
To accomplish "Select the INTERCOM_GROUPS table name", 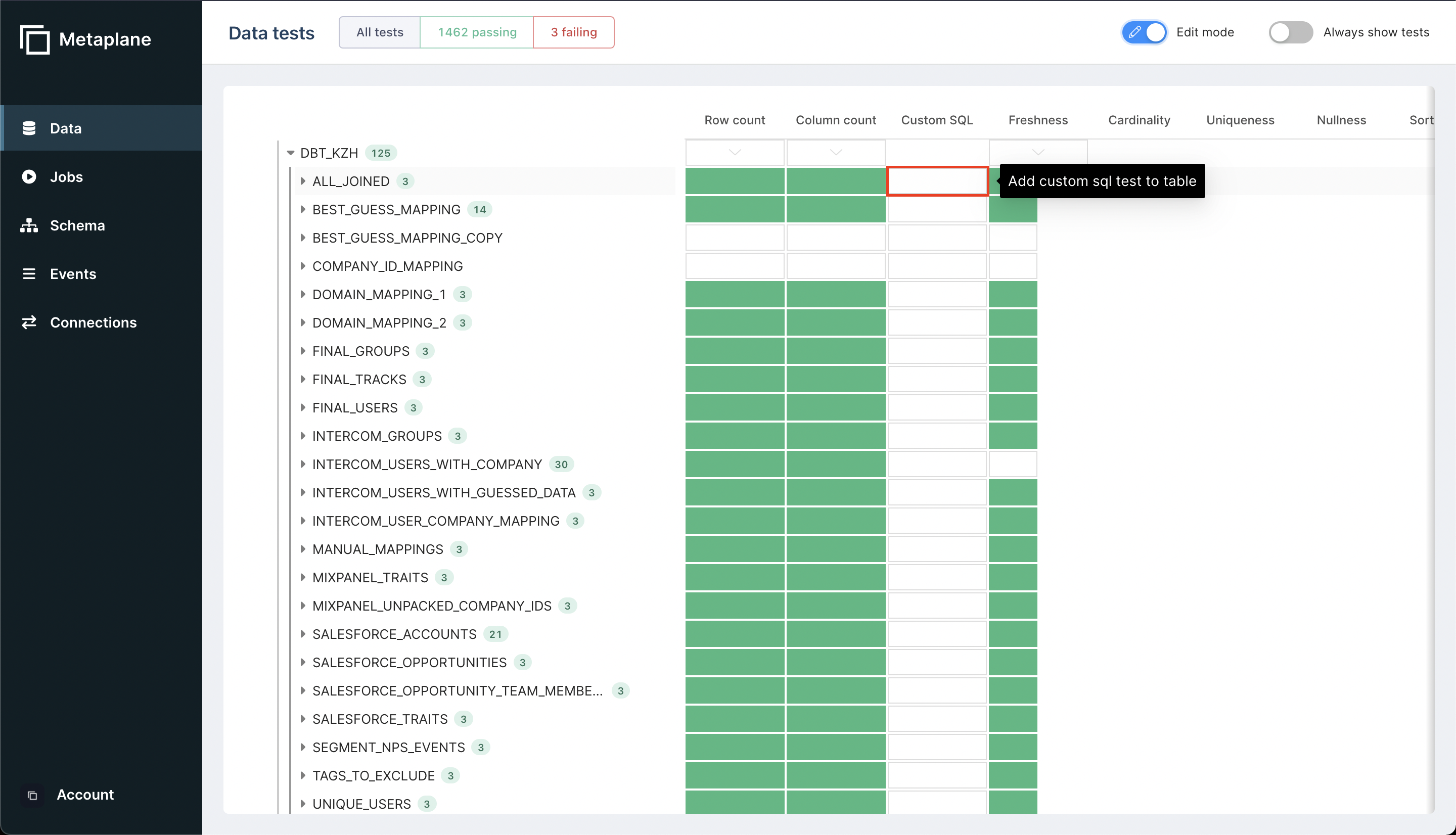I will pyautogui.click(x=377, y=436).
